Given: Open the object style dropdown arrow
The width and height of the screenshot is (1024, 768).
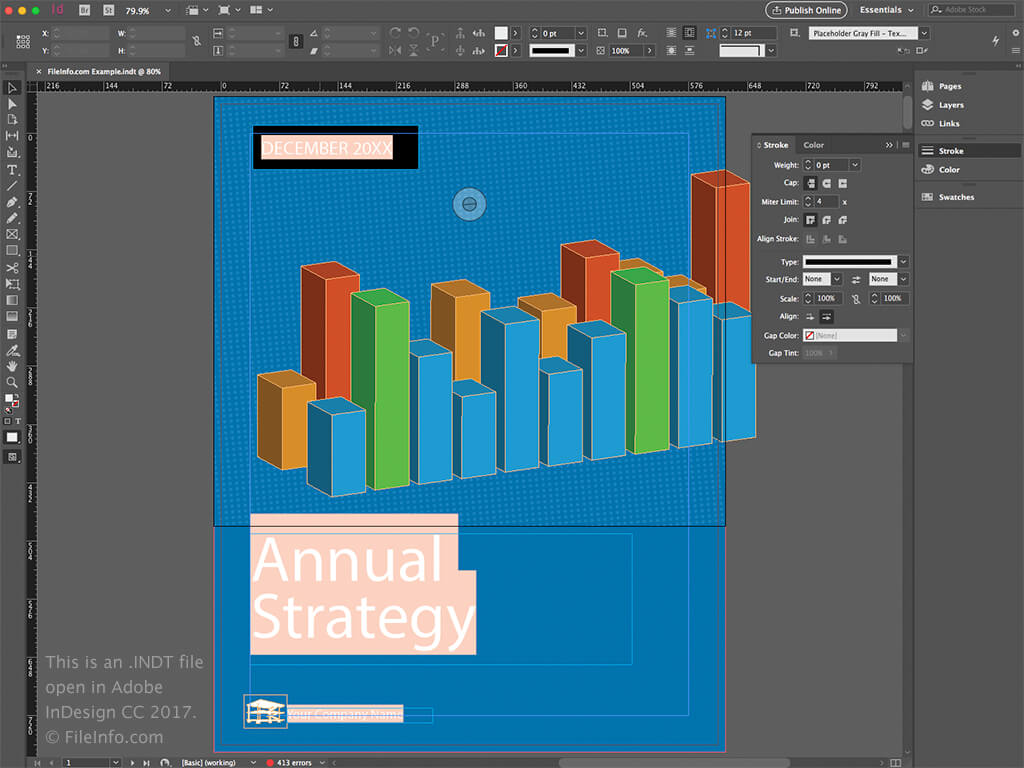Looking at the screenshot, I should [924, 33].
